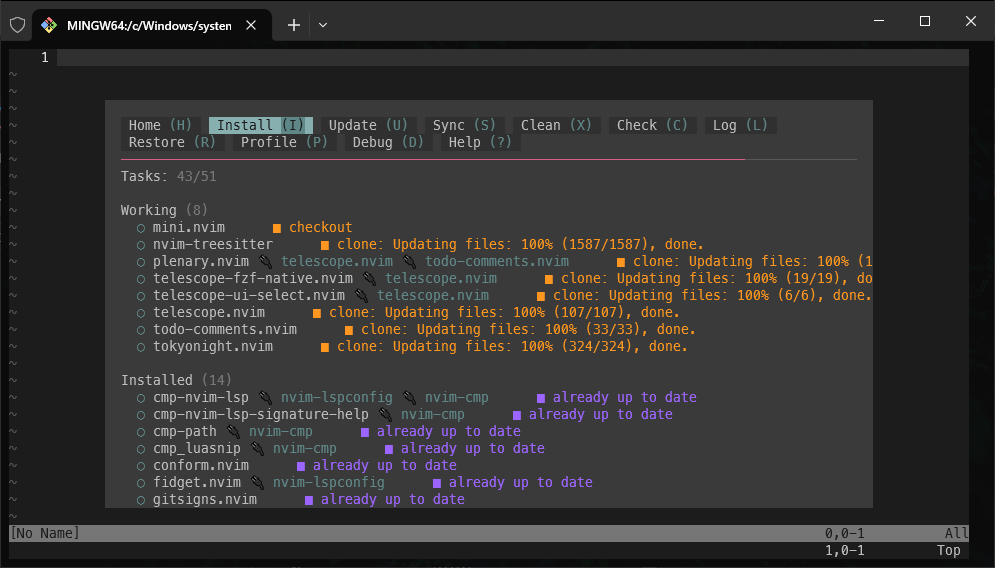Expand cmp-nvim-lsp-signature-help plugin entry
The height and width of the screenshot is (568, 995).
[x=261, y=414]
